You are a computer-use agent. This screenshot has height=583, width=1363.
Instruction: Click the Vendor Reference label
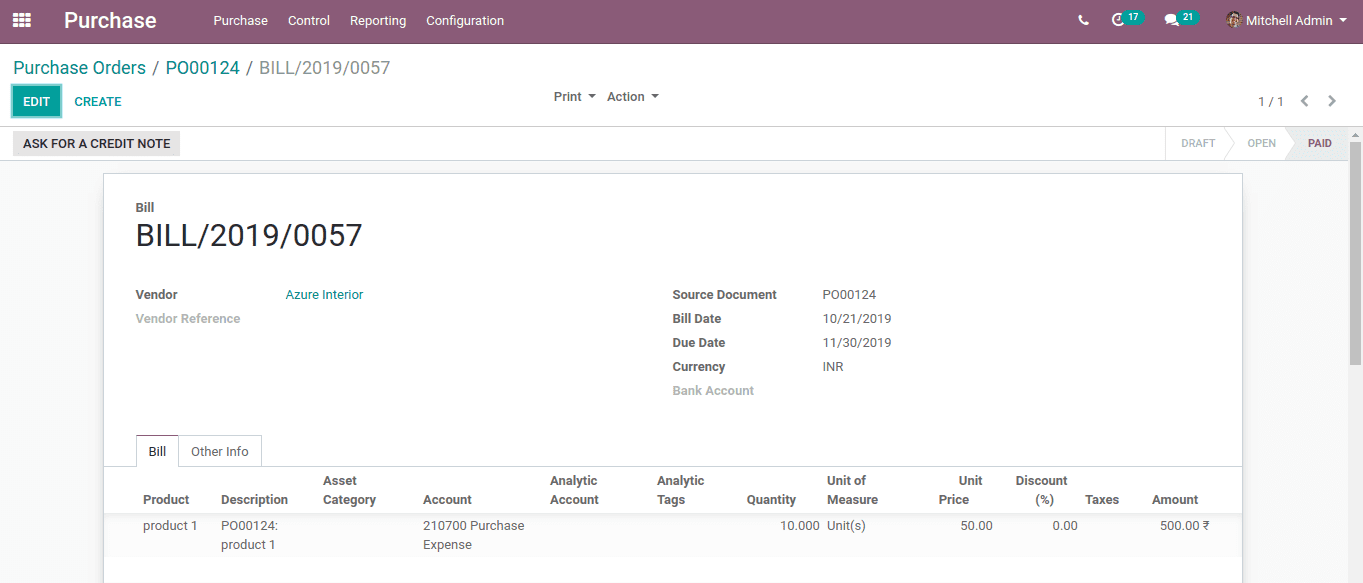click(188, 319)
